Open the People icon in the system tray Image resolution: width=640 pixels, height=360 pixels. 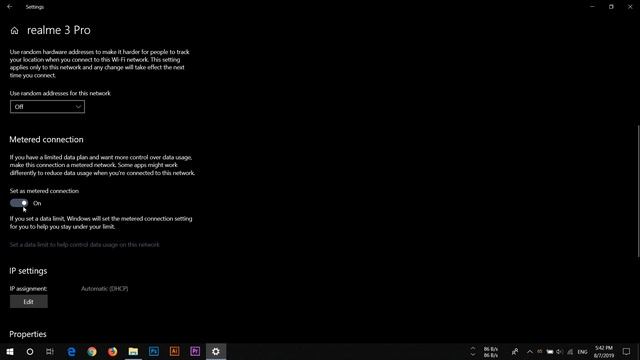coord(515,351)
